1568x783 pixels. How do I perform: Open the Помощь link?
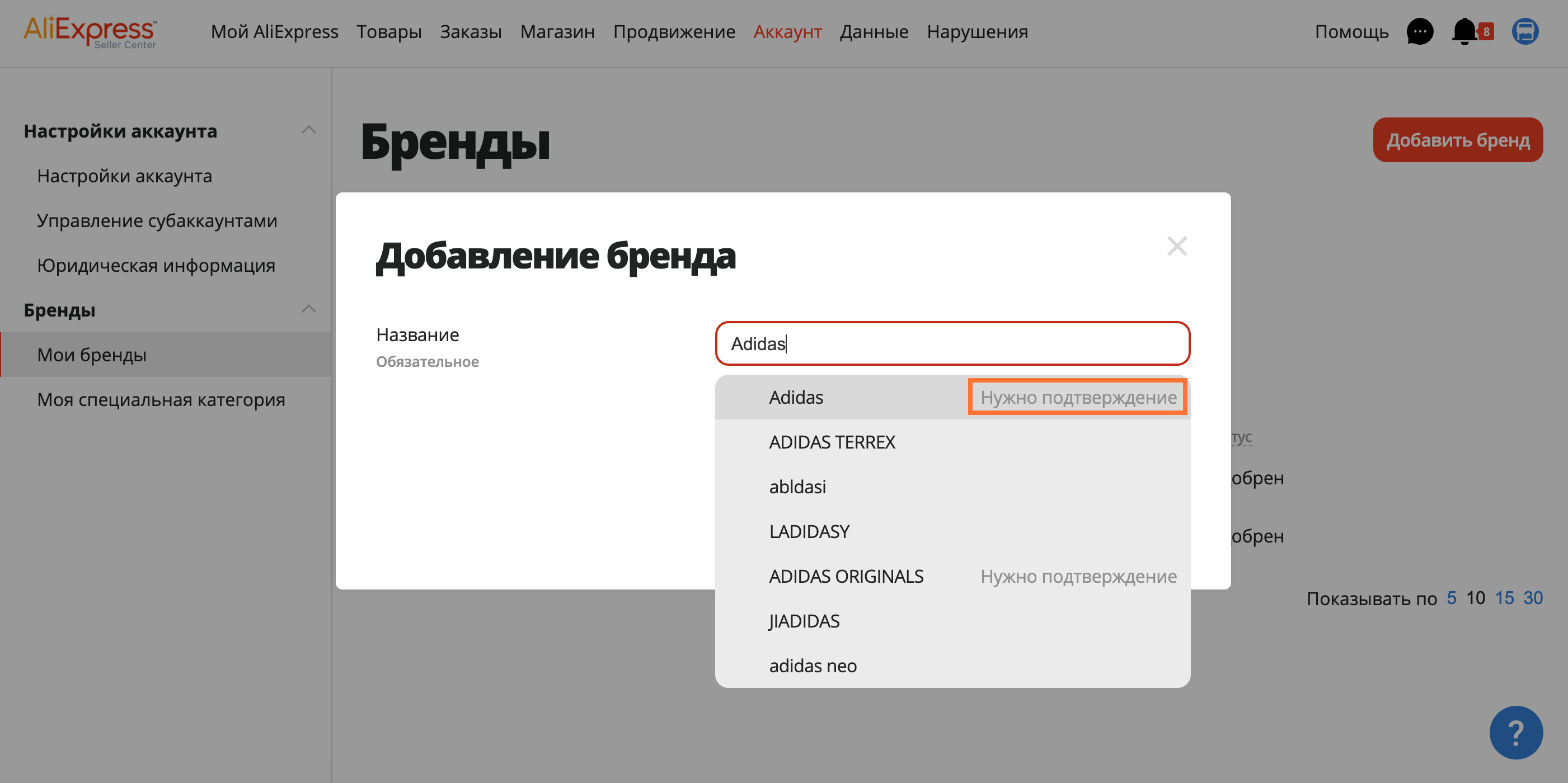(1351, 32)
